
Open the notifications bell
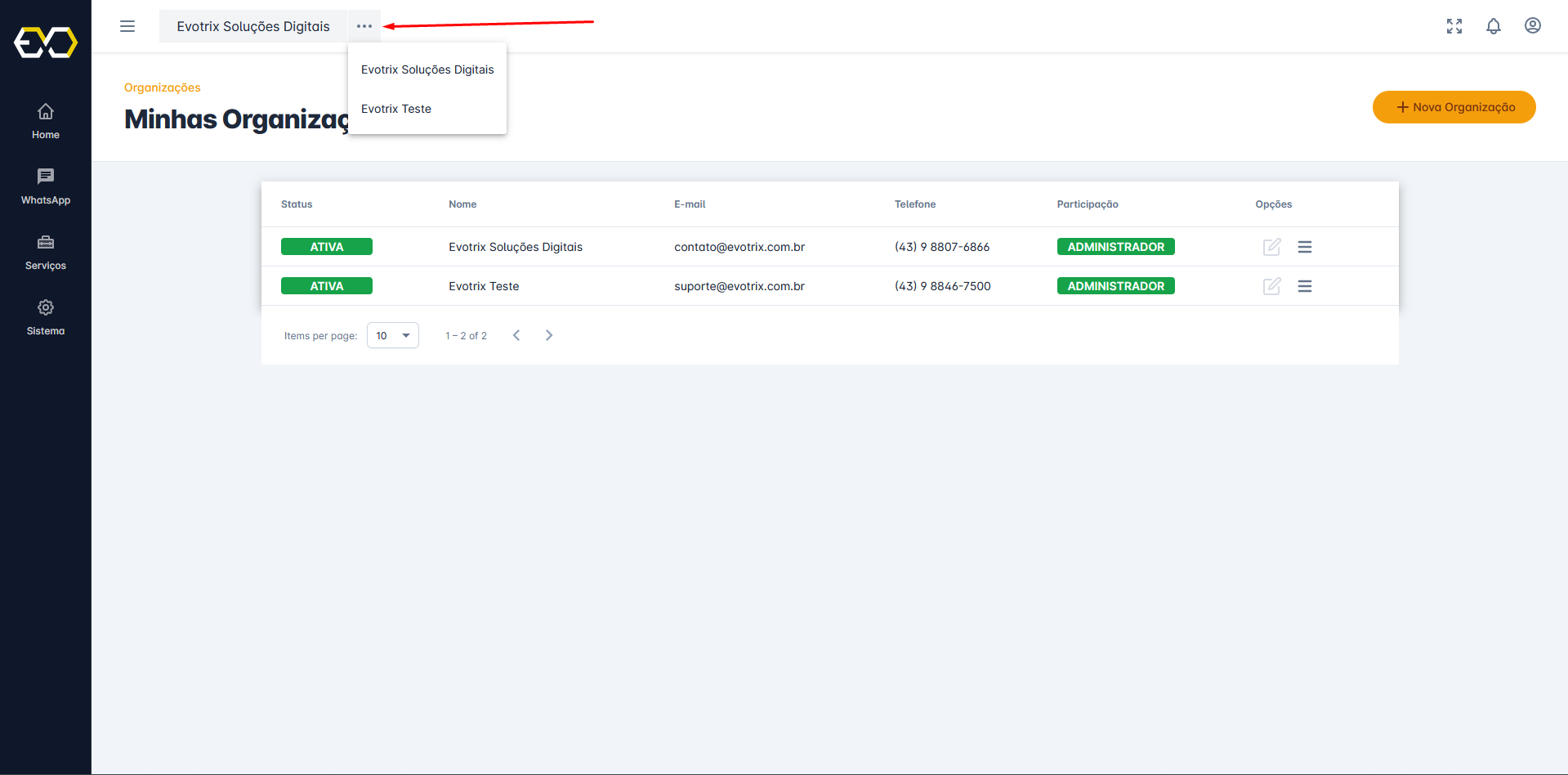tap(1493, 26)
